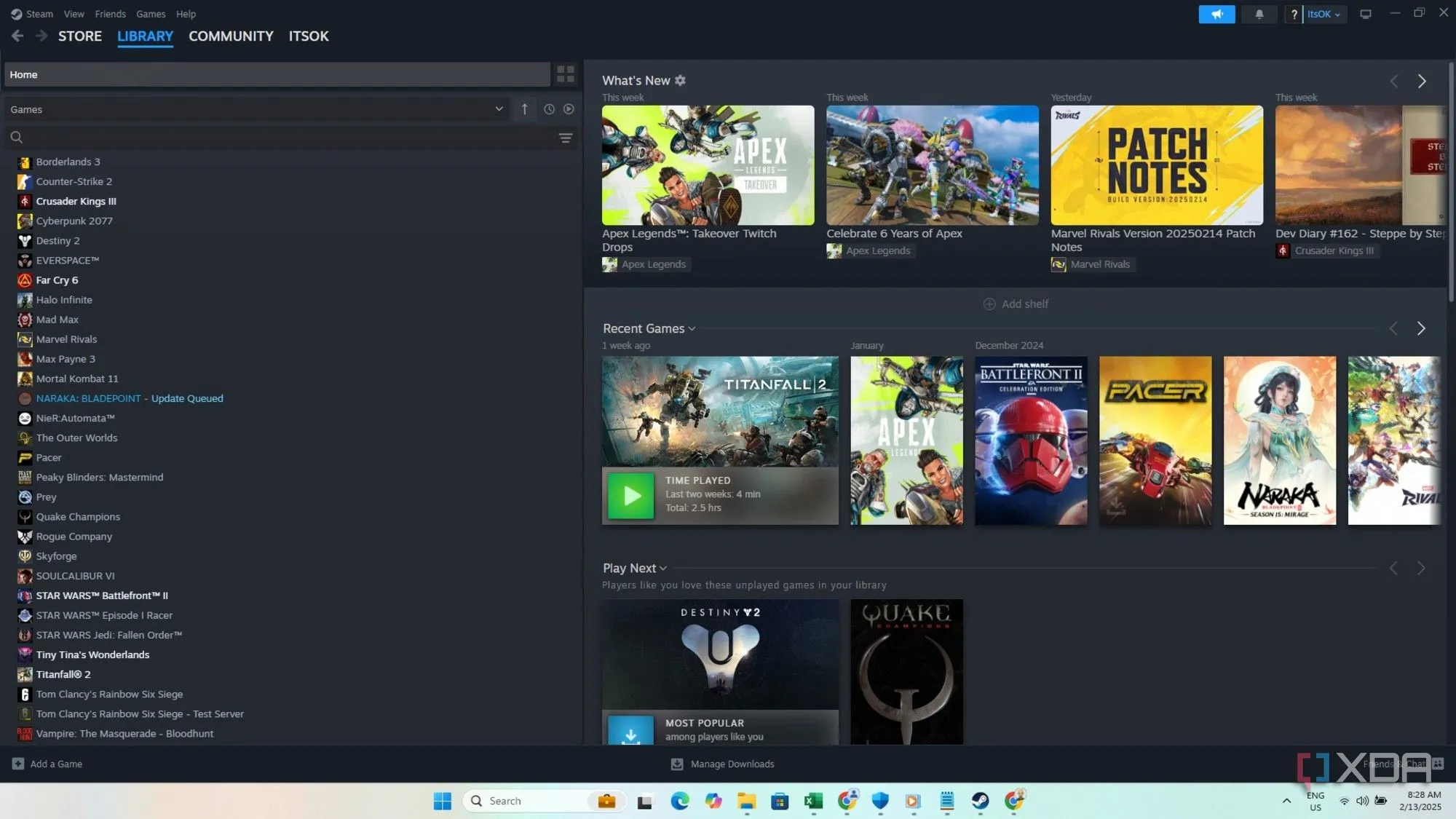Toggle the ready-to-play filter icon

point(569,108)
